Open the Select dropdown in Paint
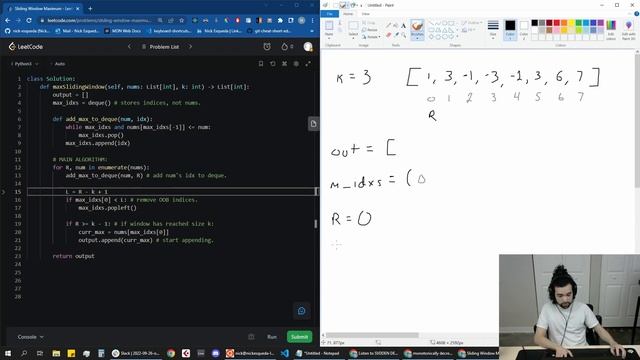 click(x=353, y=39)
